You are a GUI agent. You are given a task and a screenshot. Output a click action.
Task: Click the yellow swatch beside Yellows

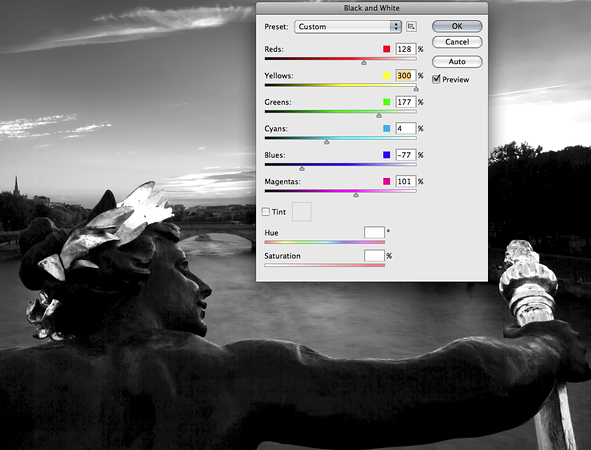point(386,75)
